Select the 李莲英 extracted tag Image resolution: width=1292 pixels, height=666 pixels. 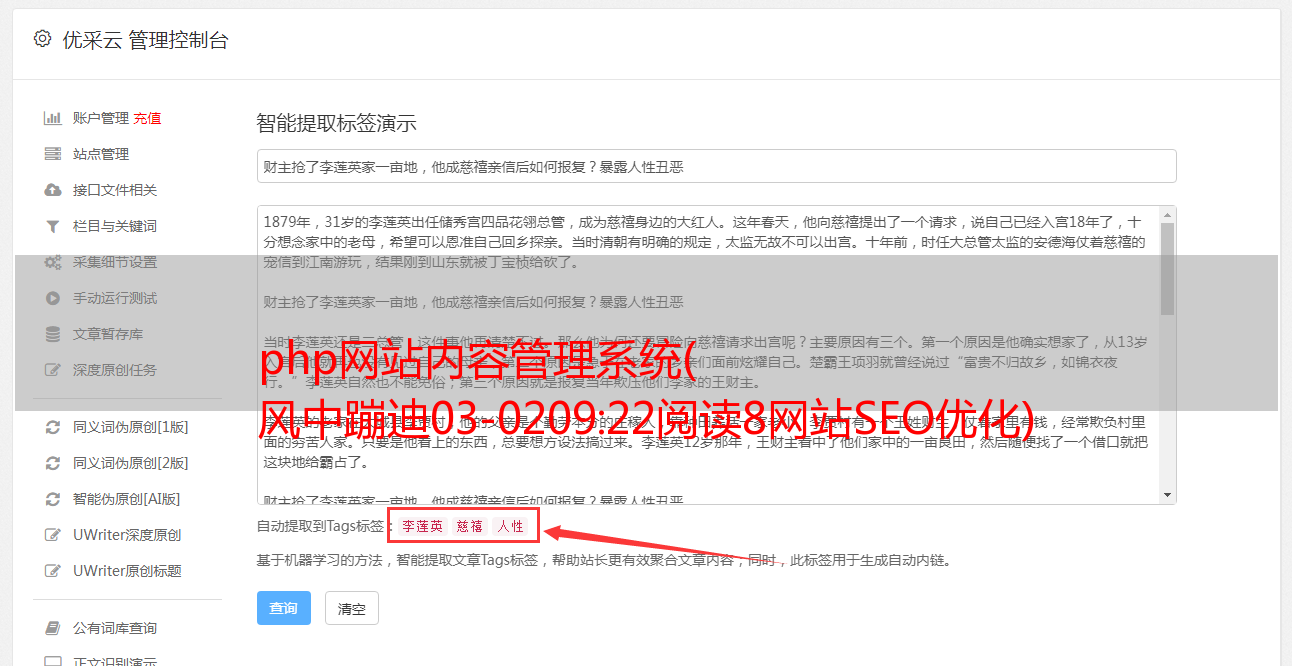pyautogui.click(x=423, y=526)
